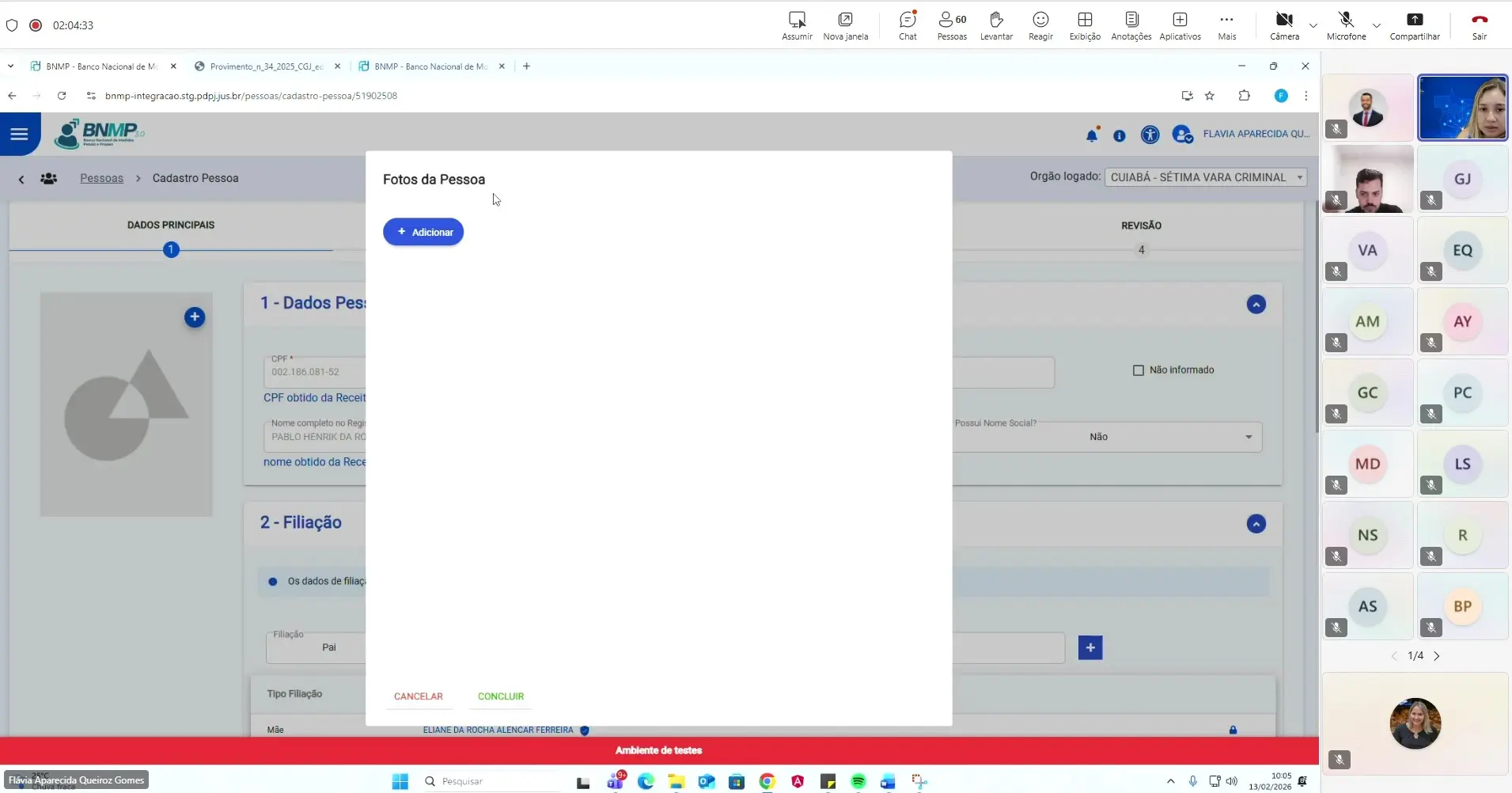The width and height of the screenshot is (1512, 793).
Task: Click CONCLUIR to finish adding photos
Action: tap(500, 696)
